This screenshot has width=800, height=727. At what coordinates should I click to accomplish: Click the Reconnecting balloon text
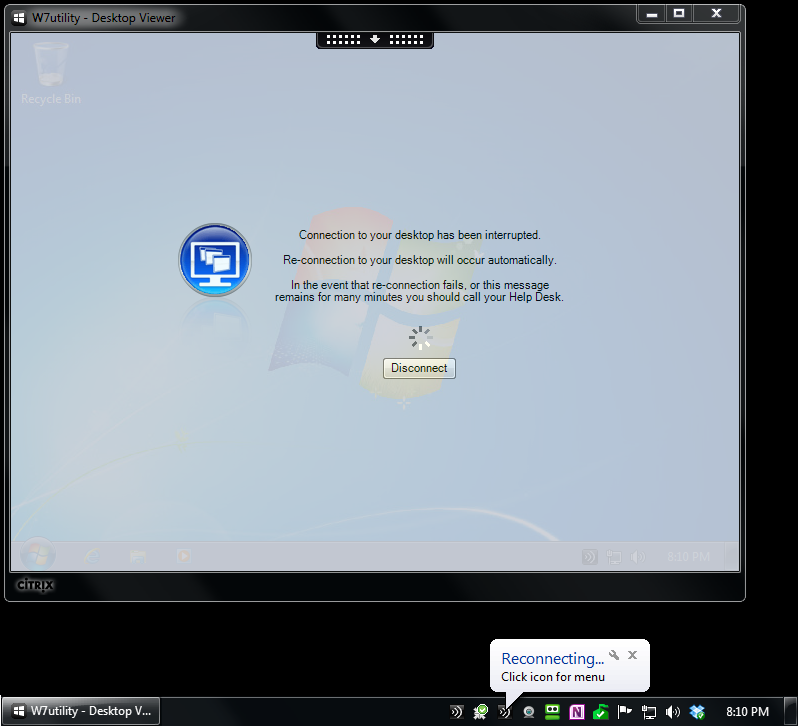(x=552, y=659)
